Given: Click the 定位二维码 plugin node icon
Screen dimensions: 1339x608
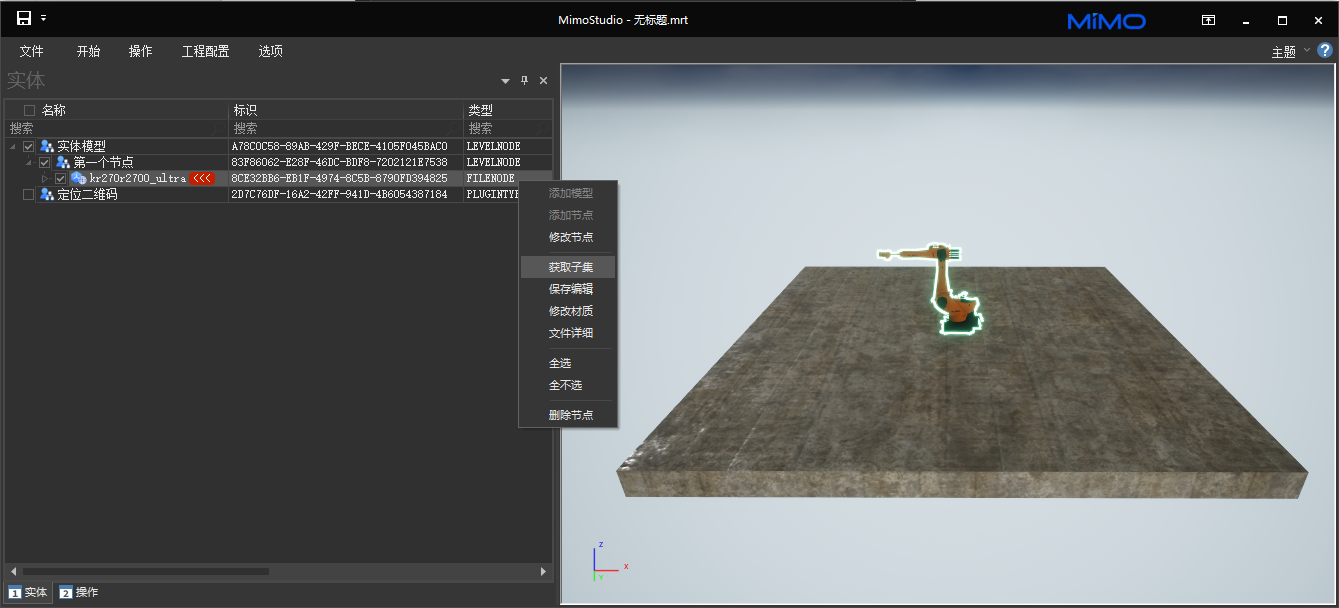Looking at the screenshot, I should pyautogui.click(x=47, y=194).
